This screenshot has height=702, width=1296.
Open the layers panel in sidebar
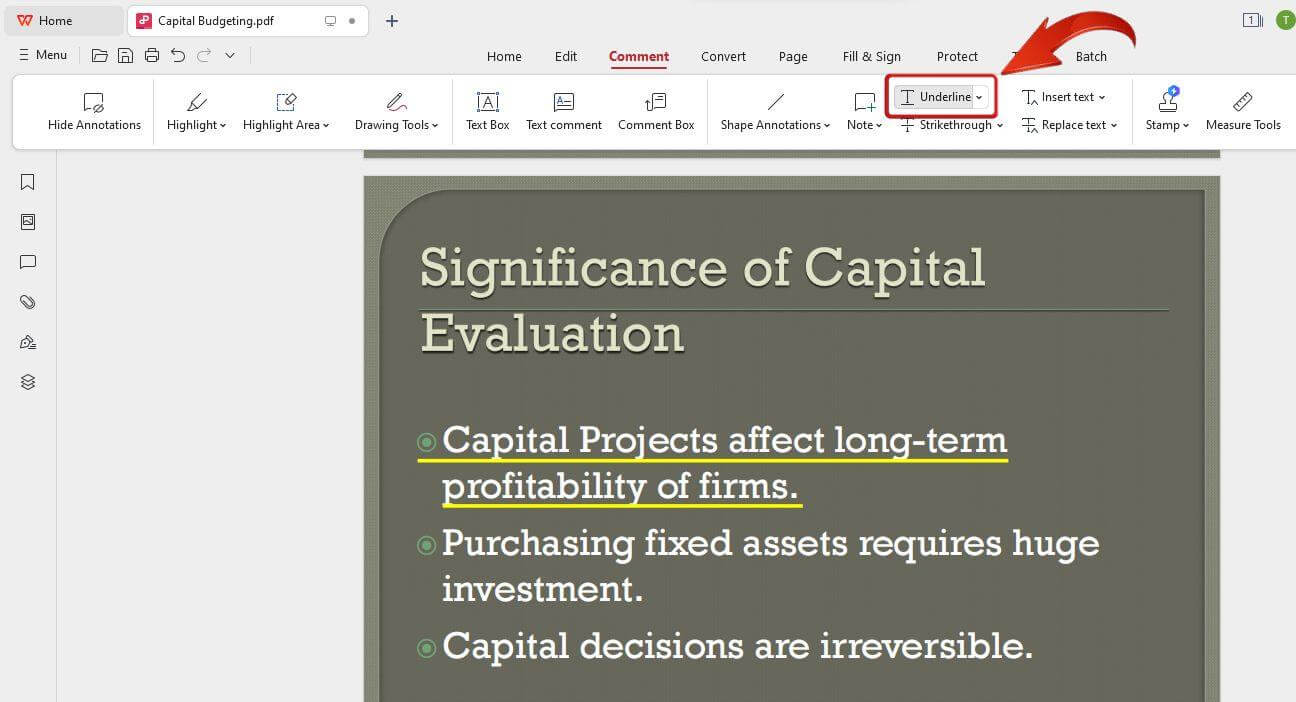tap(28, 382)
